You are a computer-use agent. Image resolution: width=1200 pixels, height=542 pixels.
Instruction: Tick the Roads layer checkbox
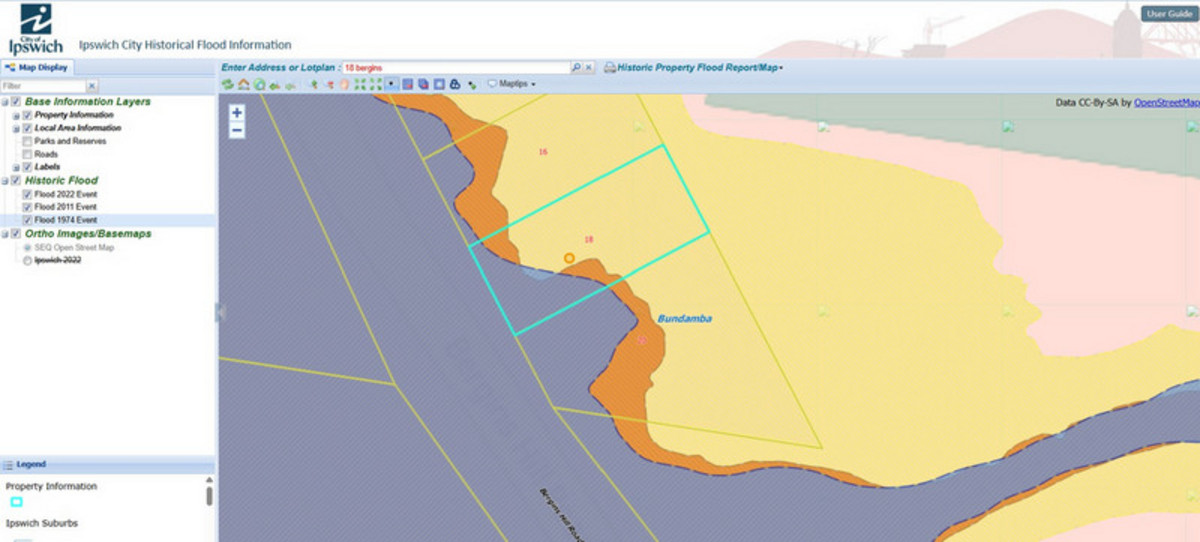[x=28, y=154]
